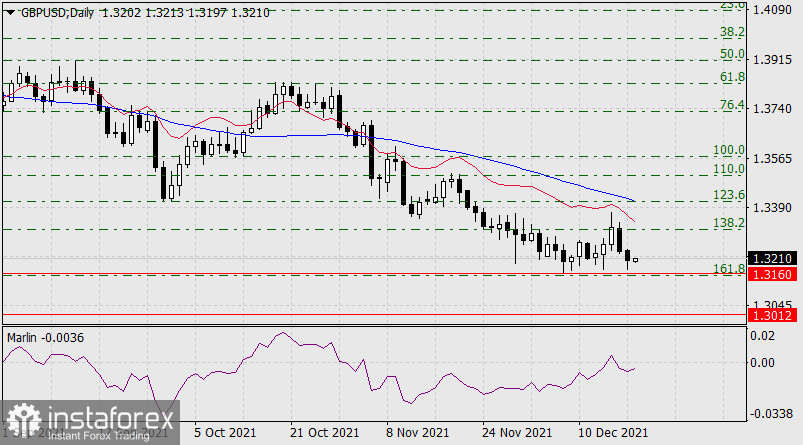The width and height of the screenshot is (803, 445).
Task: Open the dropdown arrow beside GBPUSD
Action: (10, 11)
